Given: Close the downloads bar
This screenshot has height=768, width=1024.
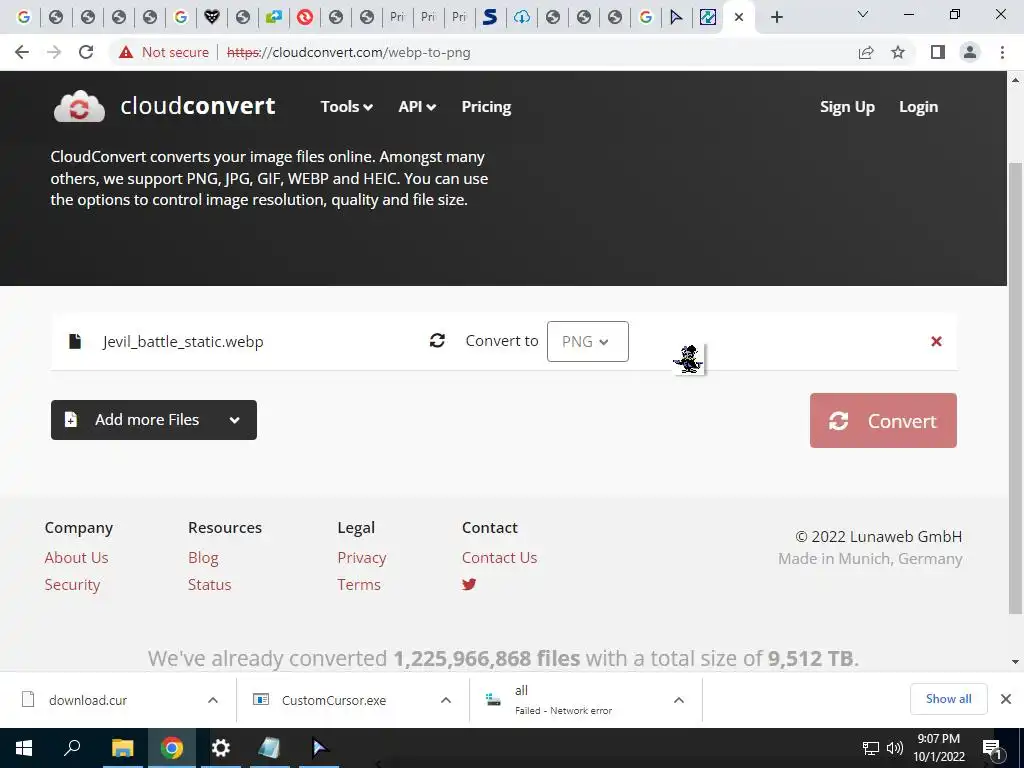Looking at the screenshot, I should [x=1006, y=699].
